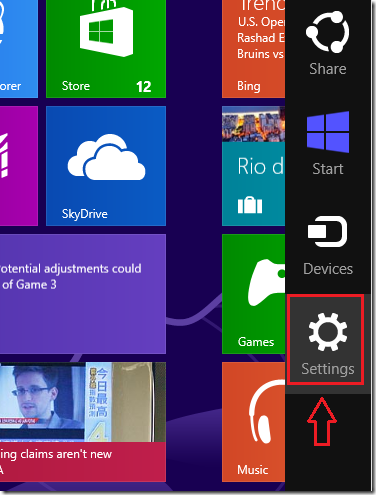Click the Devices charm icon
This screenshot has height=495, width=376.
tap(328, 232)
